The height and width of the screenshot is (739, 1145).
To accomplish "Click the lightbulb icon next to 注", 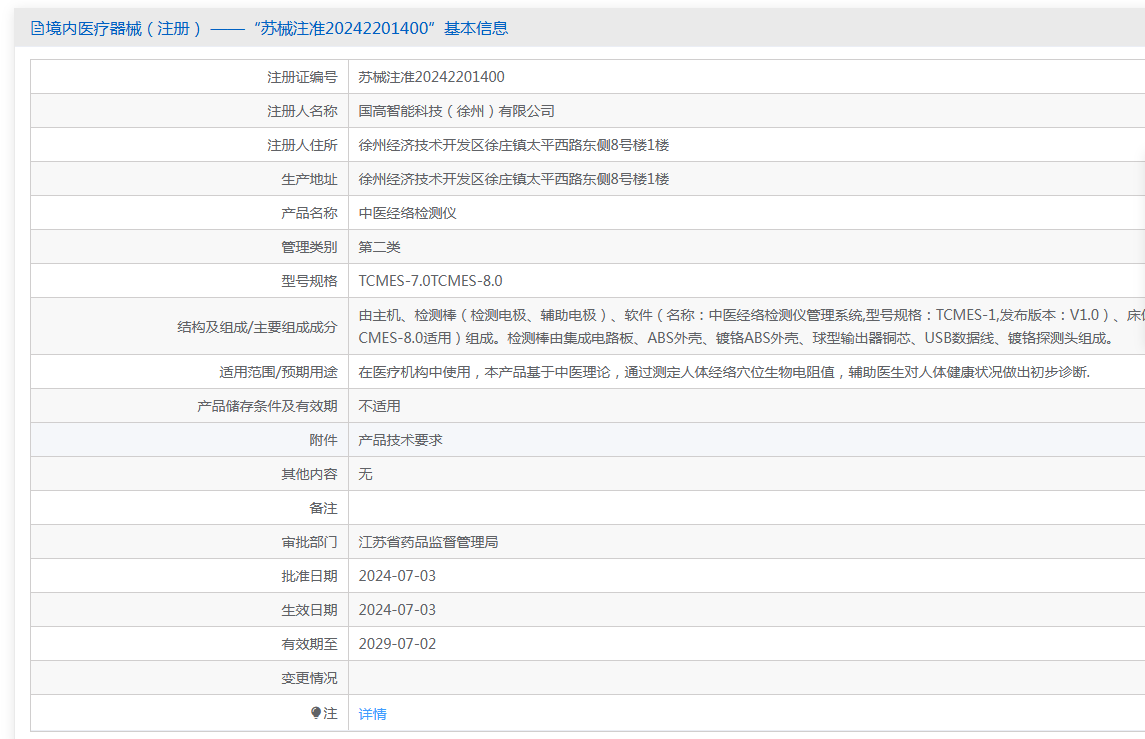I will 315,713.
